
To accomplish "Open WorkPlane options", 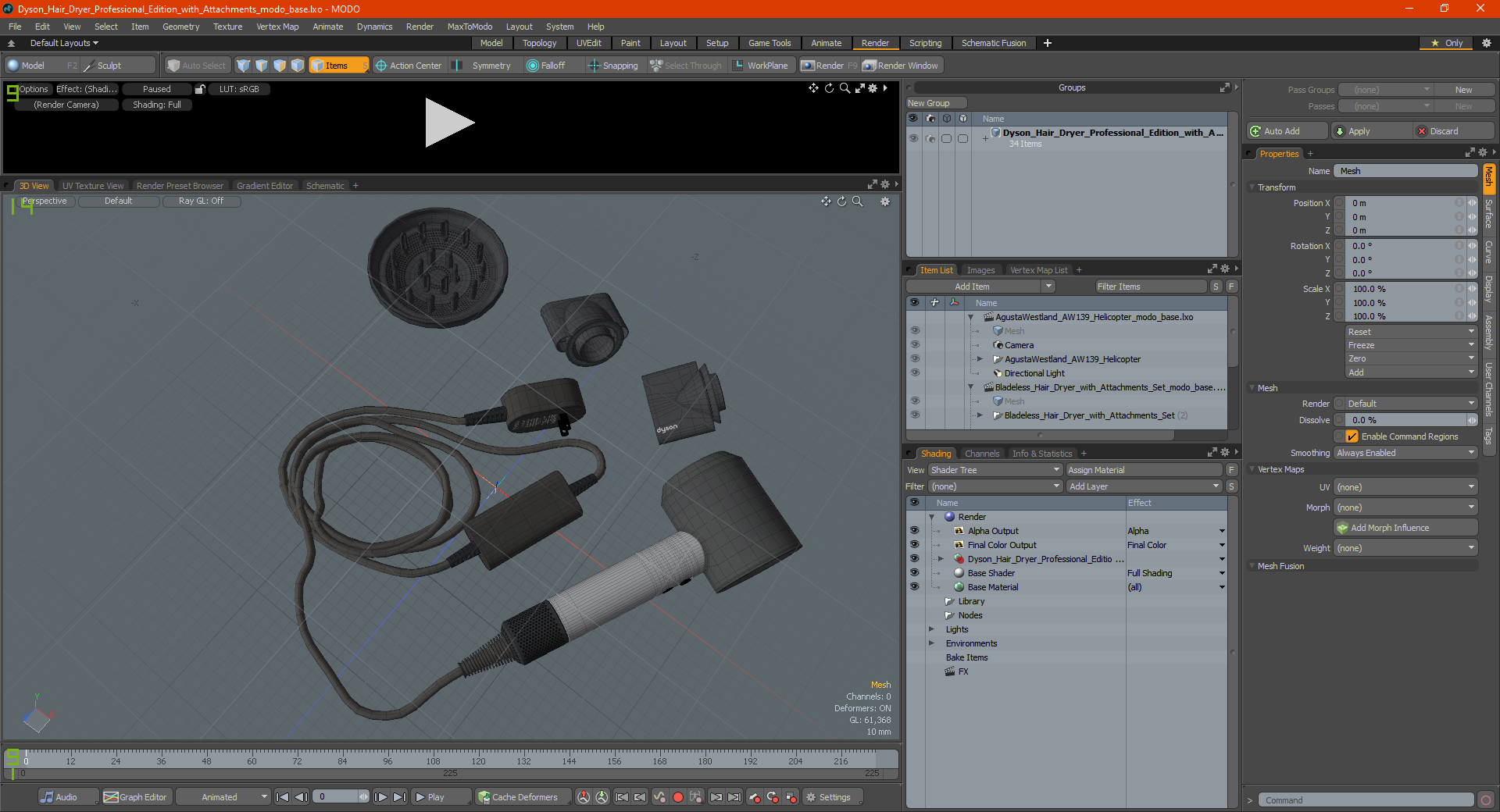I will pyautogui.click(x=761, y=66).
